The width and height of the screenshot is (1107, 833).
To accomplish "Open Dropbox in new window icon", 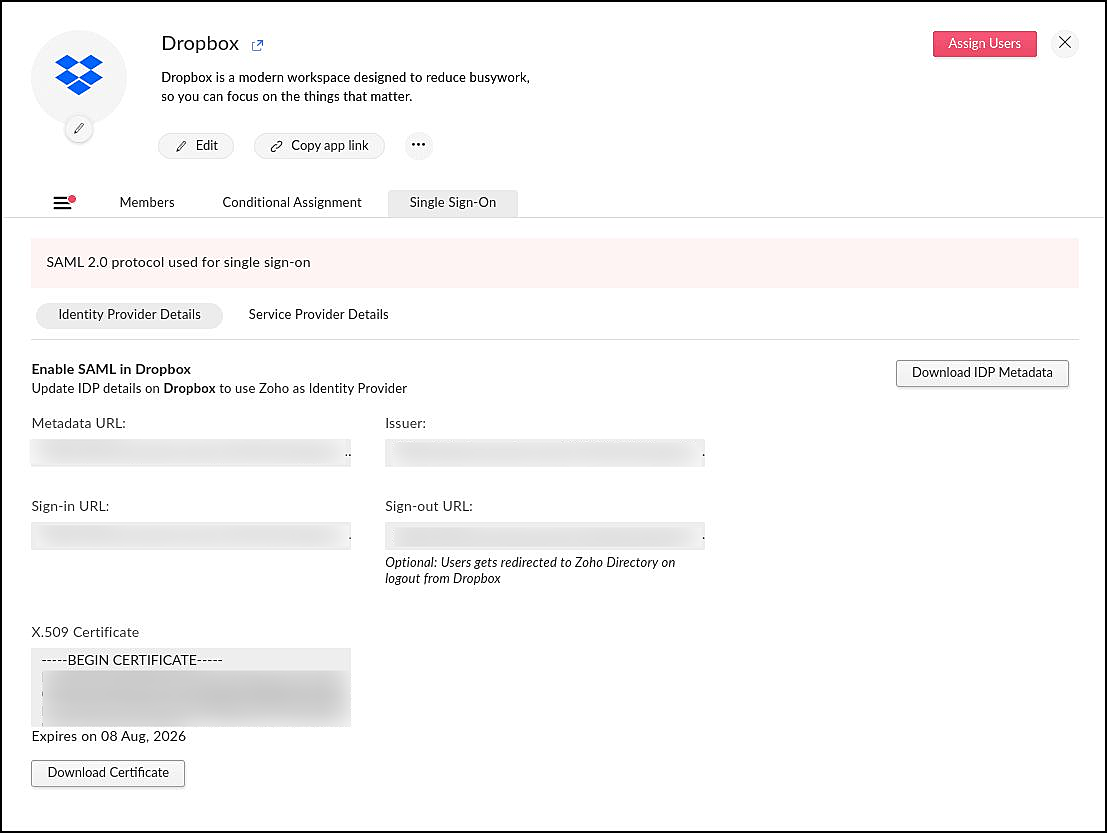I will [258, 45].
